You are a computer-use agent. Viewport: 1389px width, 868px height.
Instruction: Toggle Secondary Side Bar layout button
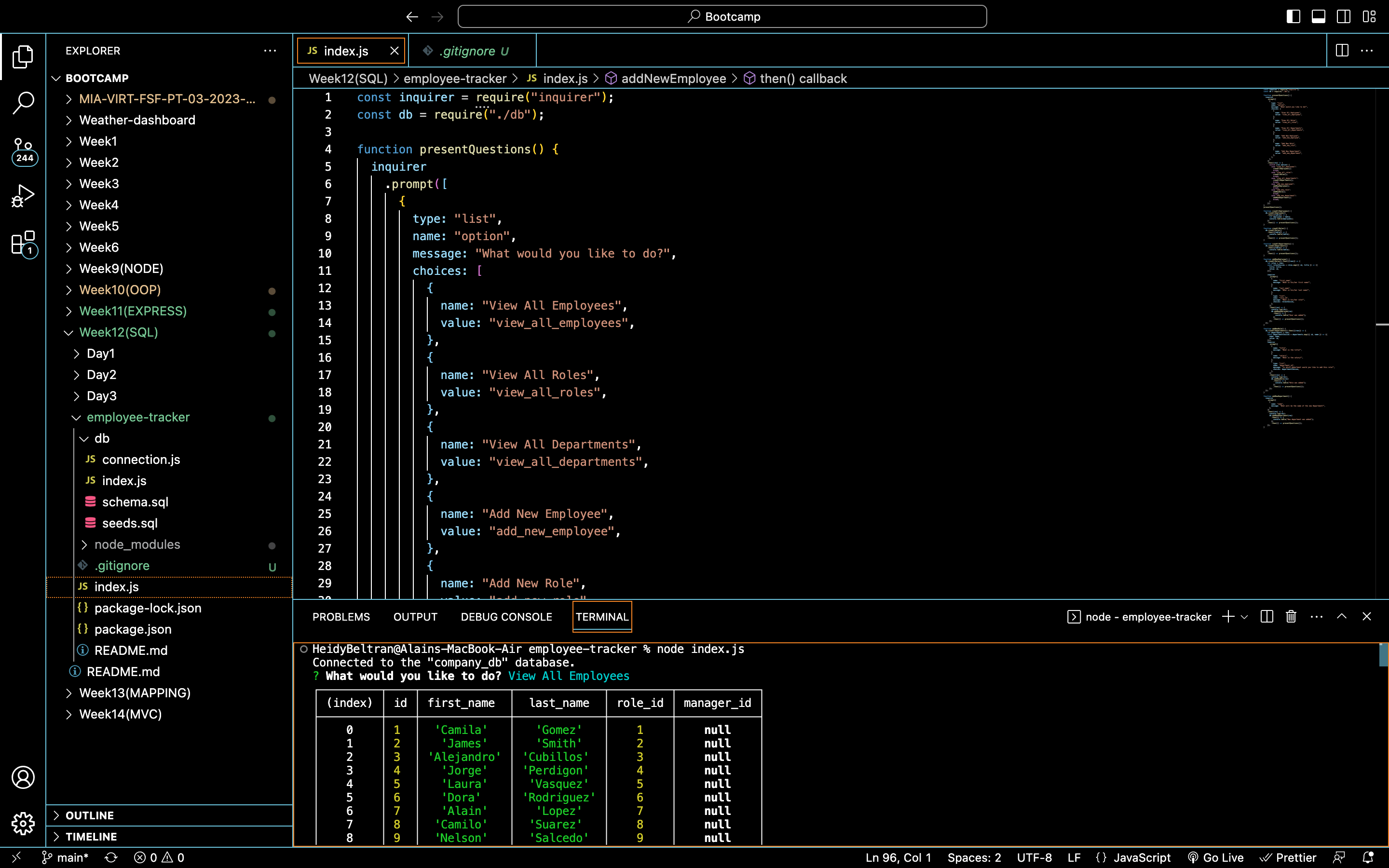tap(1344, 17)
